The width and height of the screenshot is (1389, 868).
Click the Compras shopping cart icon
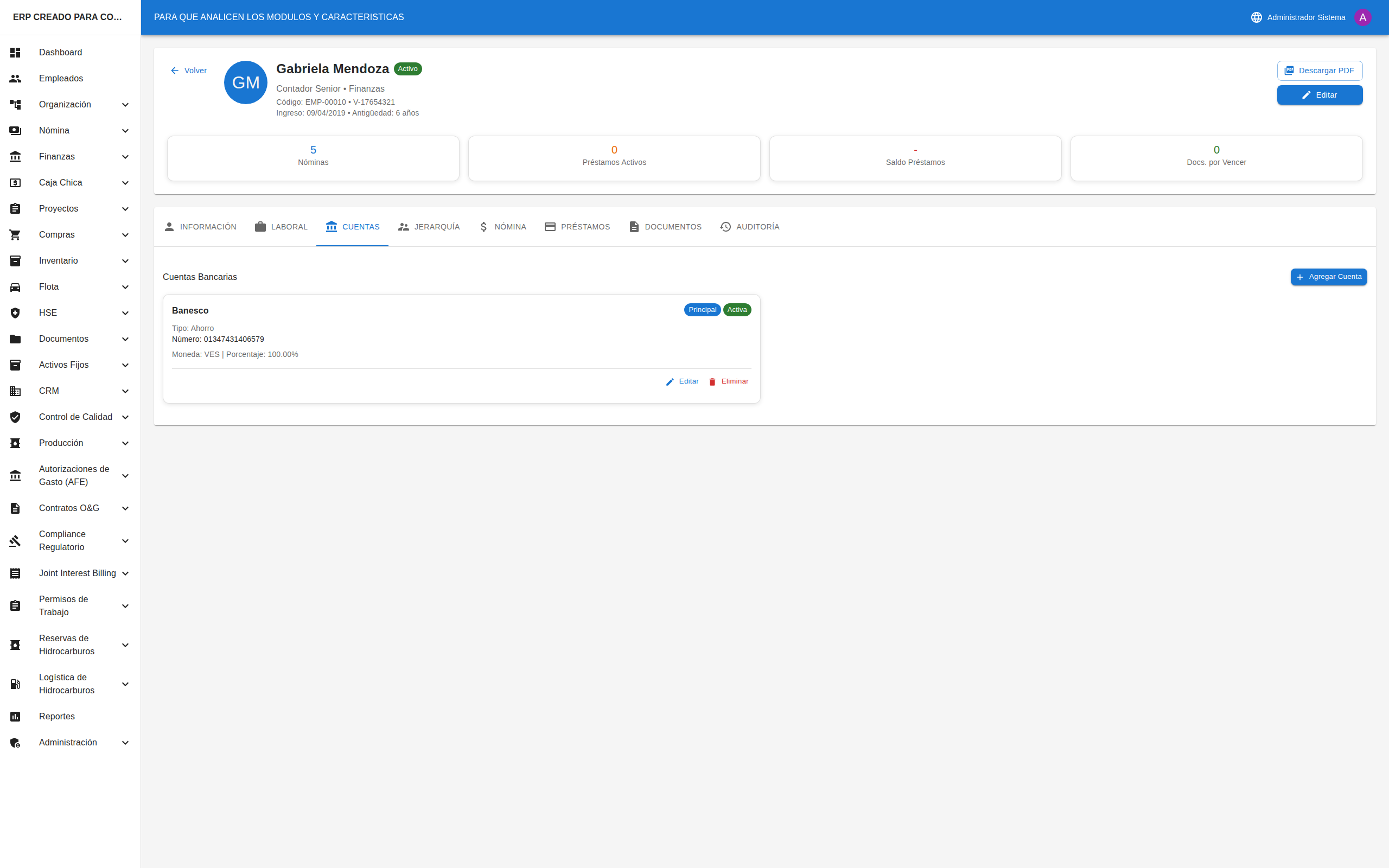[16, 235]
